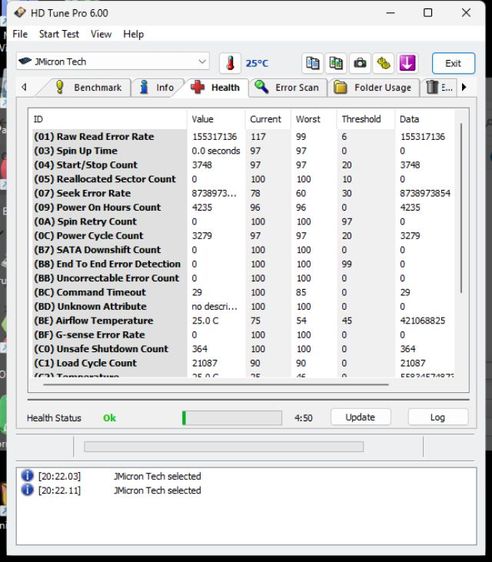Click the horizontal scrollbar of the SMART list
The height and width of the screenshot is (562, 492).
216,385
